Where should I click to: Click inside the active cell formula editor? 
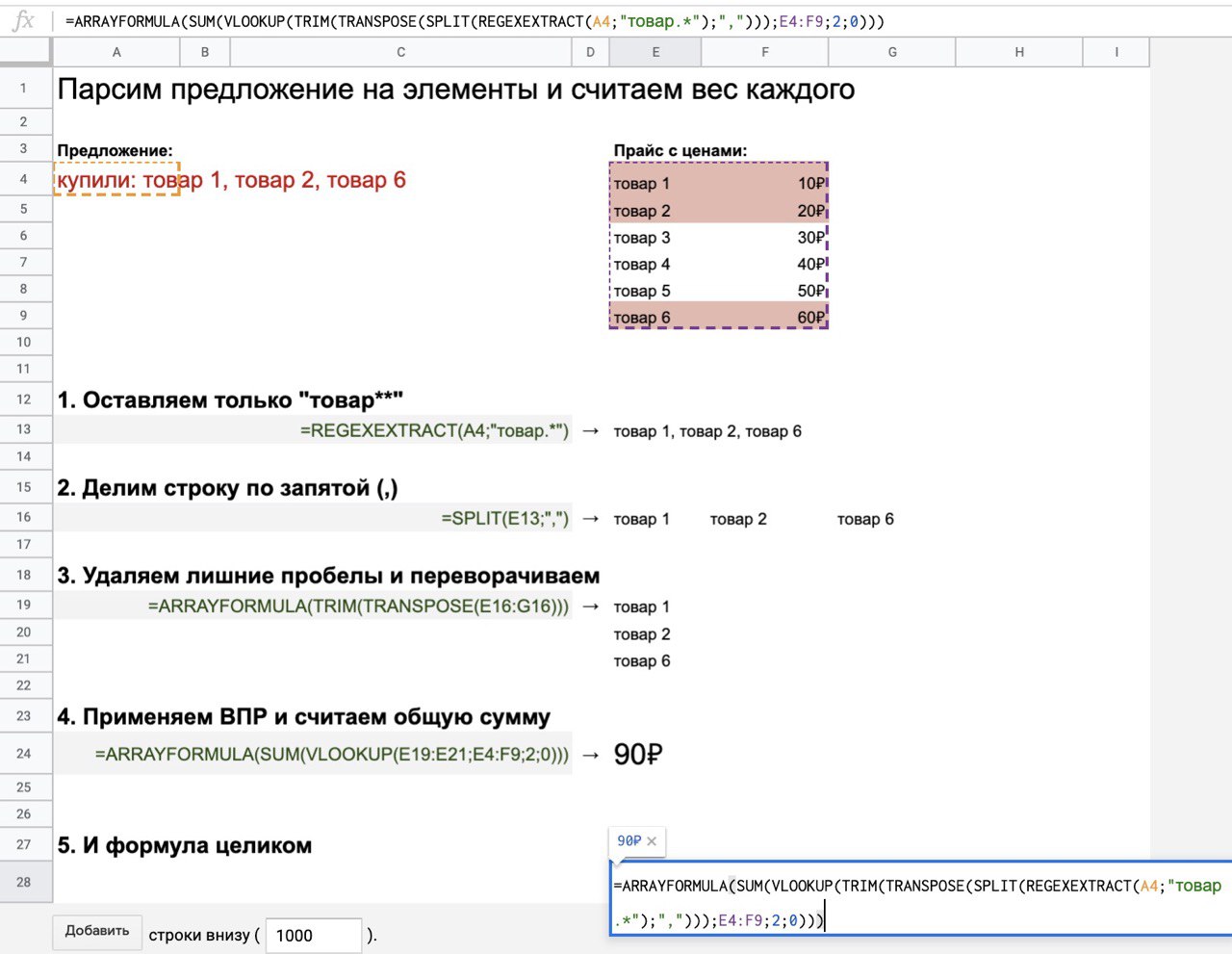point(921,898)
